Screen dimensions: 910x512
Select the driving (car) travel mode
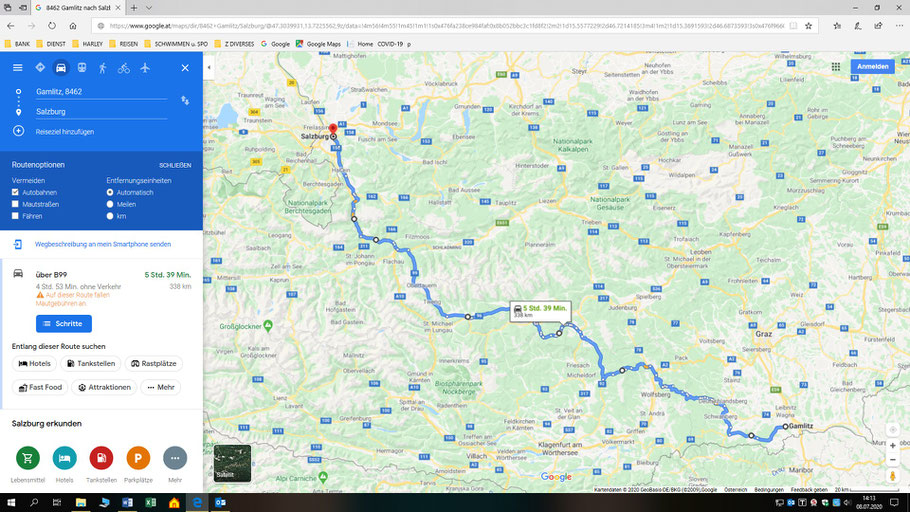coord(60,68)
